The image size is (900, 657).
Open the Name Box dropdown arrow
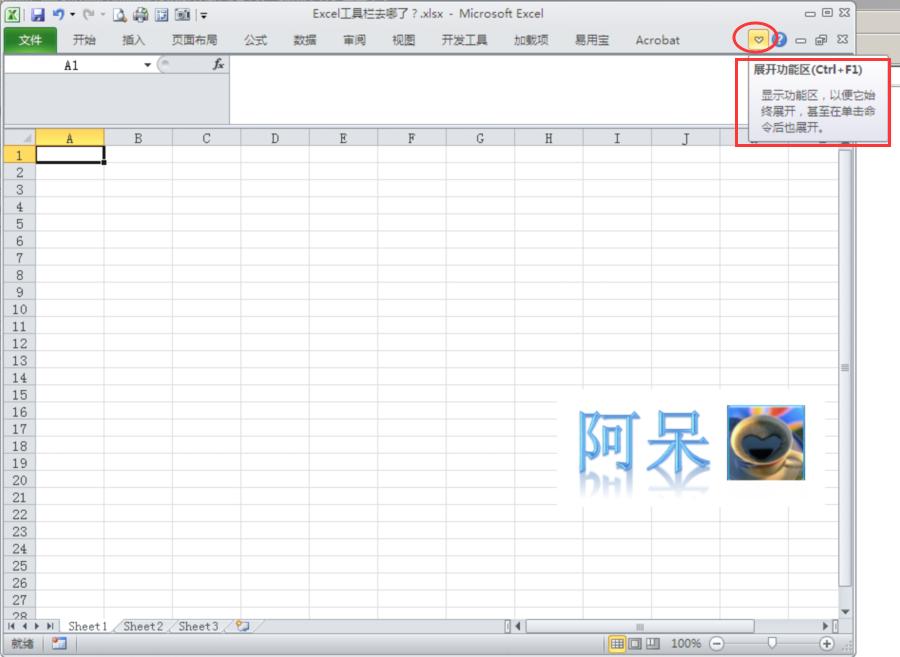147,65
